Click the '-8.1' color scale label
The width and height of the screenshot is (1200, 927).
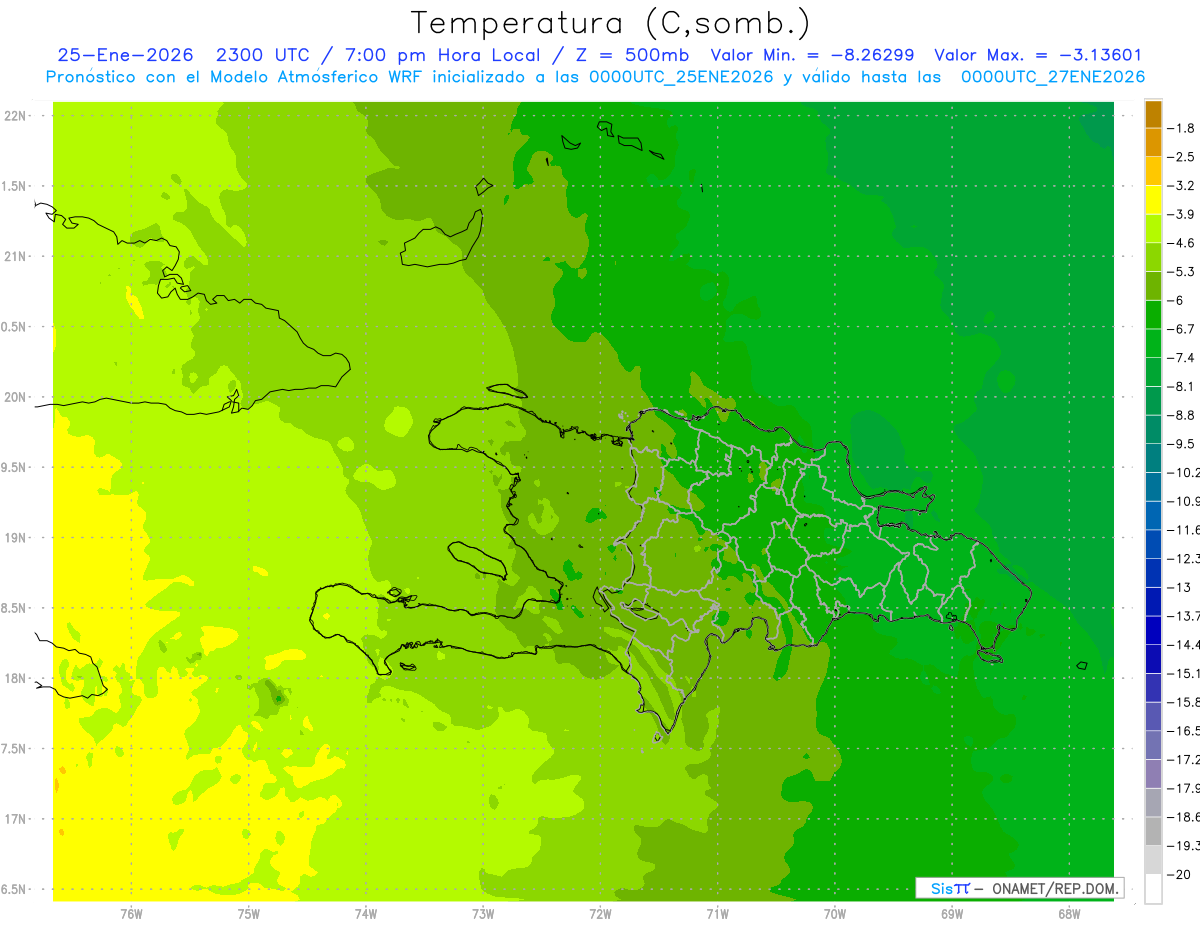pos(1182,386)
